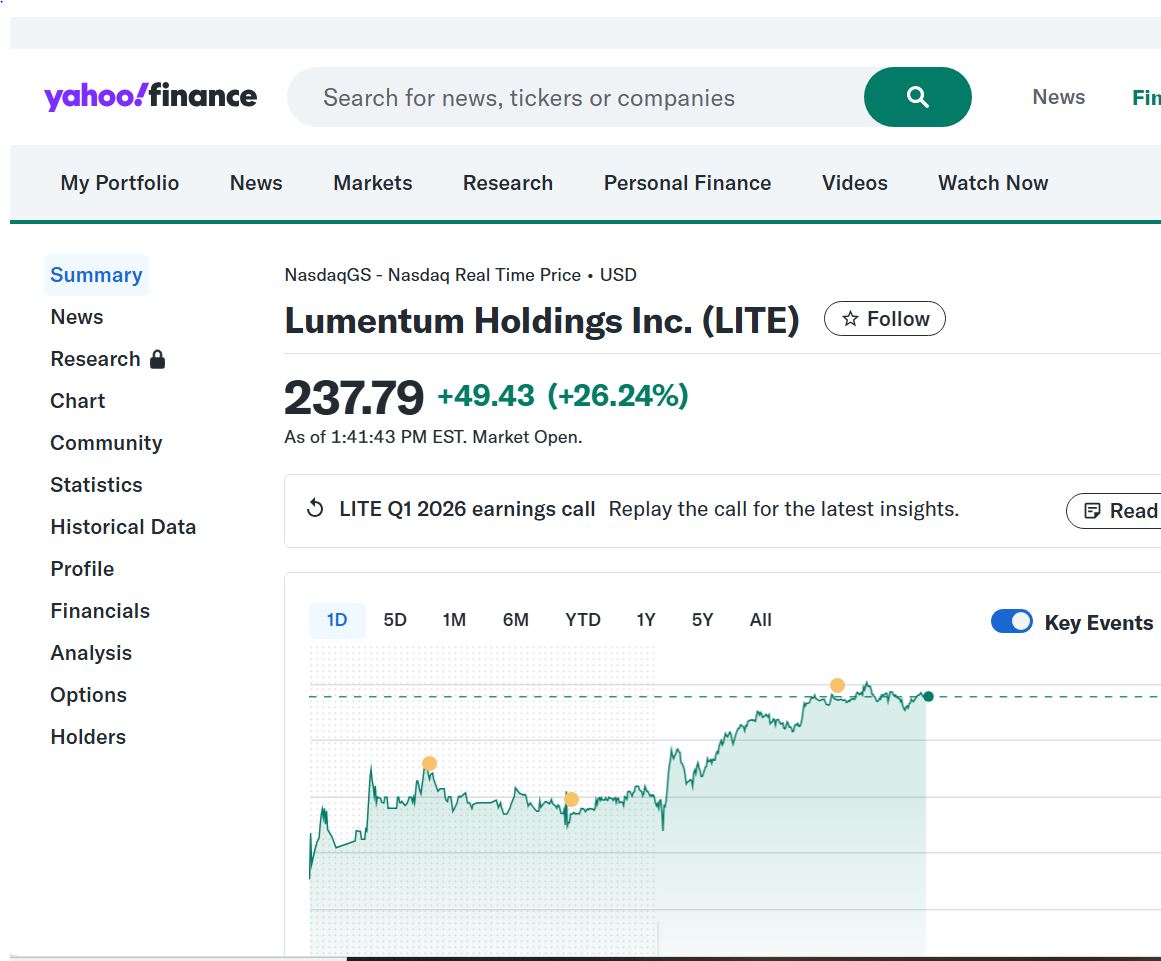The image size is (1161, 961).
Task: Switch chart to 6M range
Action: pos(515,620)
